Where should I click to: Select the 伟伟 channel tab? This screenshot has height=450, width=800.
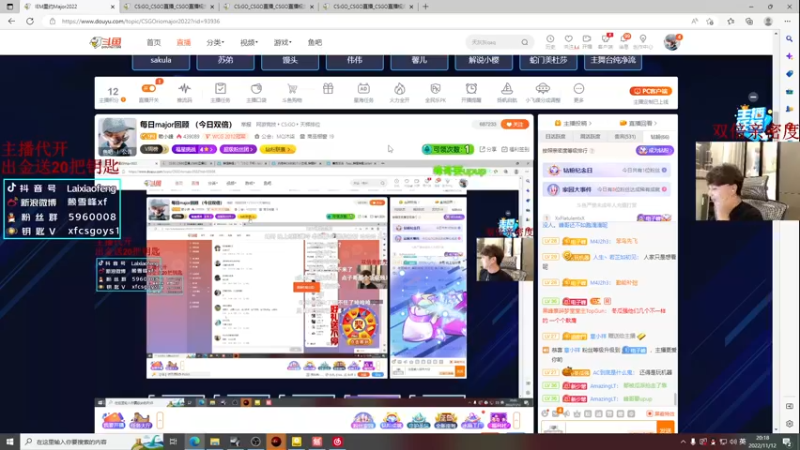pyautogui.click(x=355, y=60)
